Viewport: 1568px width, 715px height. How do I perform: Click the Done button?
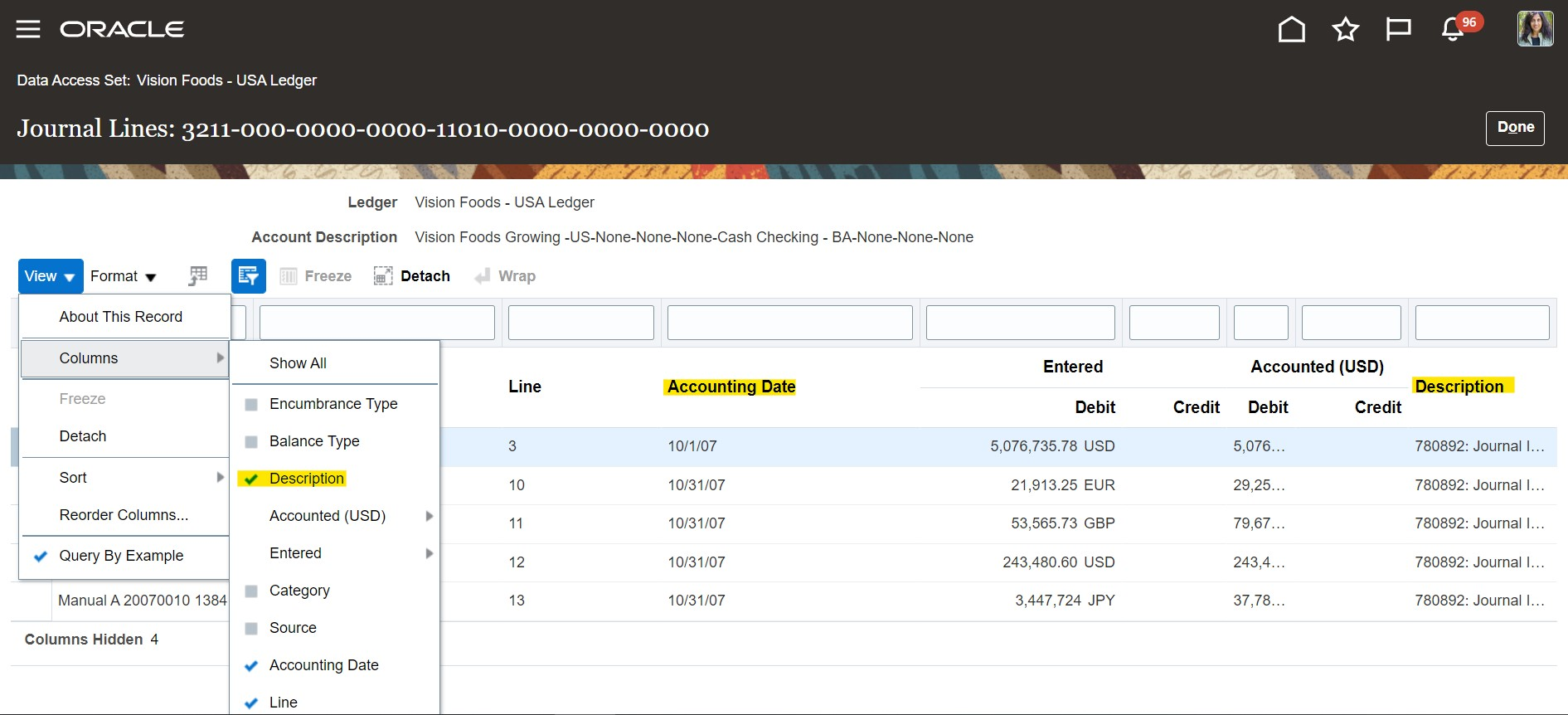click(x=1515, y=128)
